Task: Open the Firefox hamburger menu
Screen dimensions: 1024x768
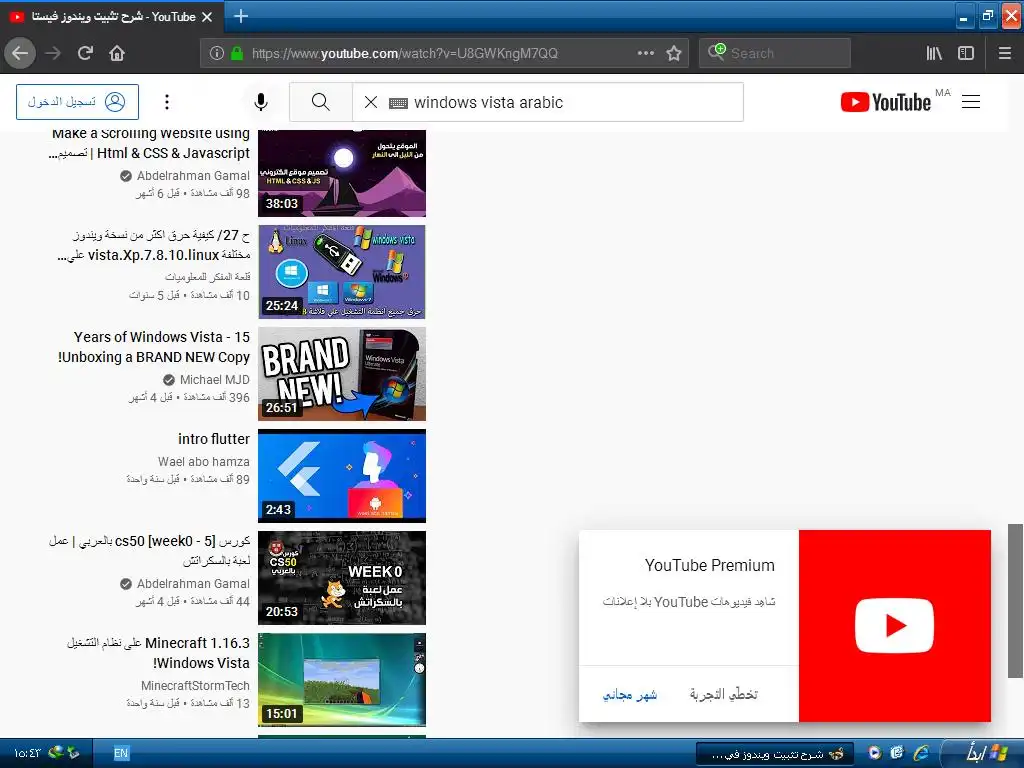Action: [1005, 53]
